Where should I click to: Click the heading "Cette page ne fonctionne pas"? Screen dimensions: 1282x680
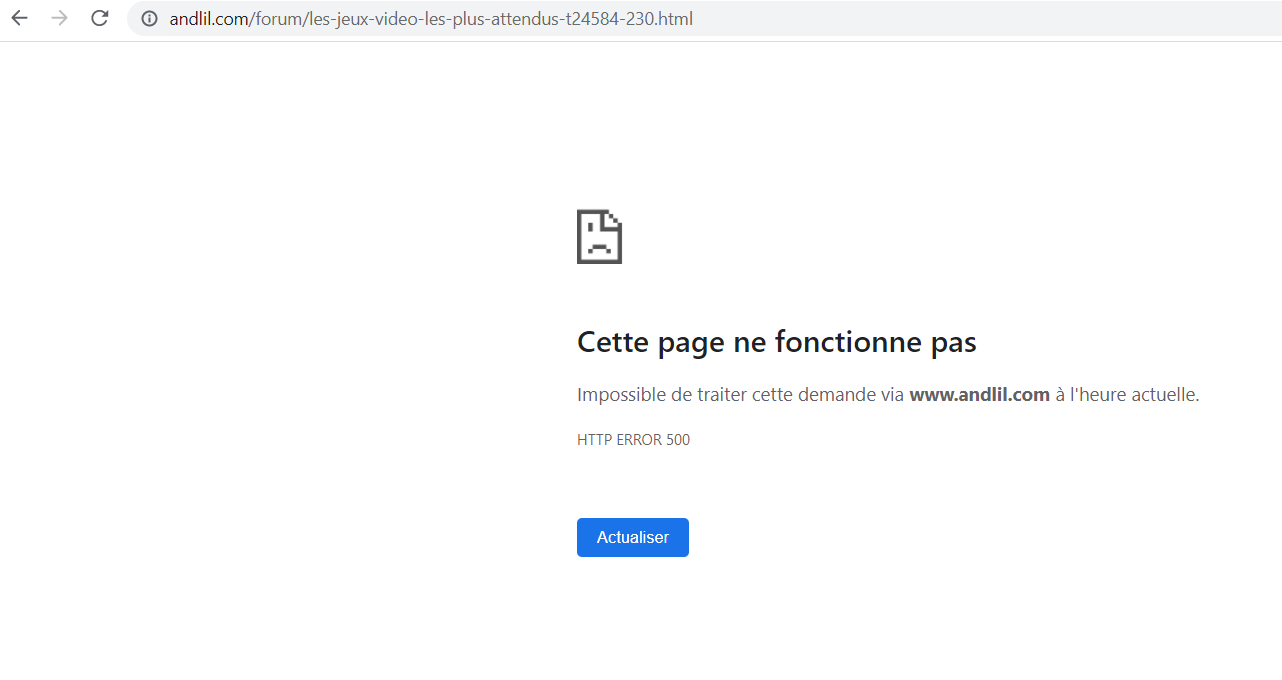tap(776, 343)
